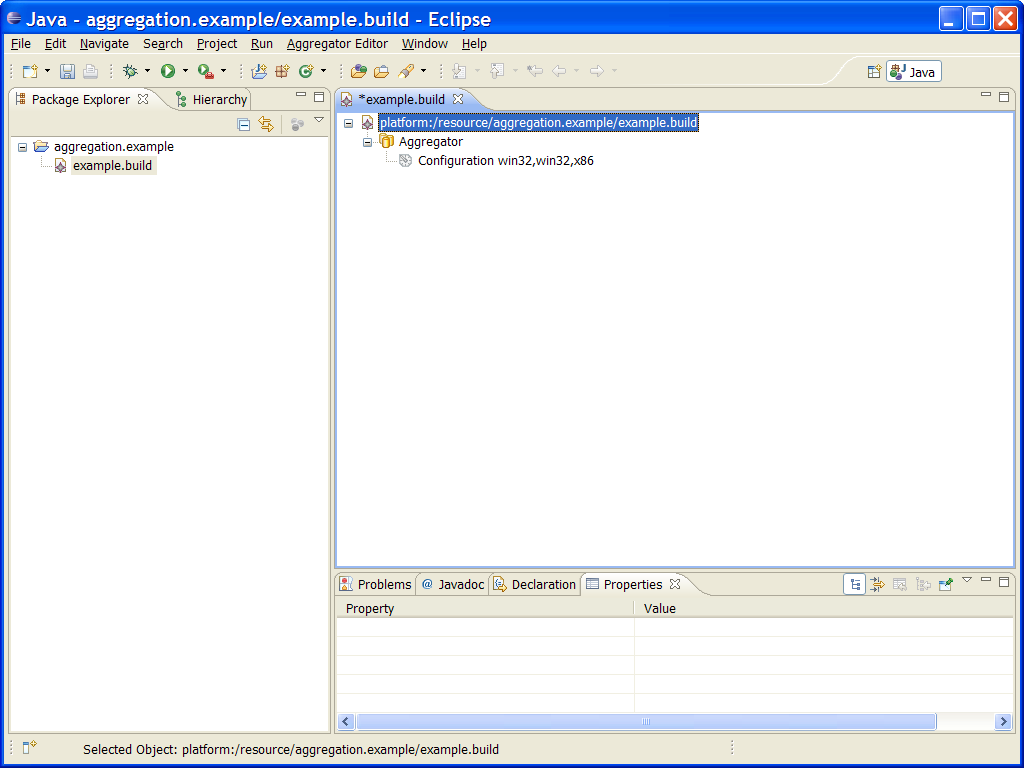Click the Properties horizontal scrollbar thumb
Viewport: 1024px width, 768px height.
647,722
